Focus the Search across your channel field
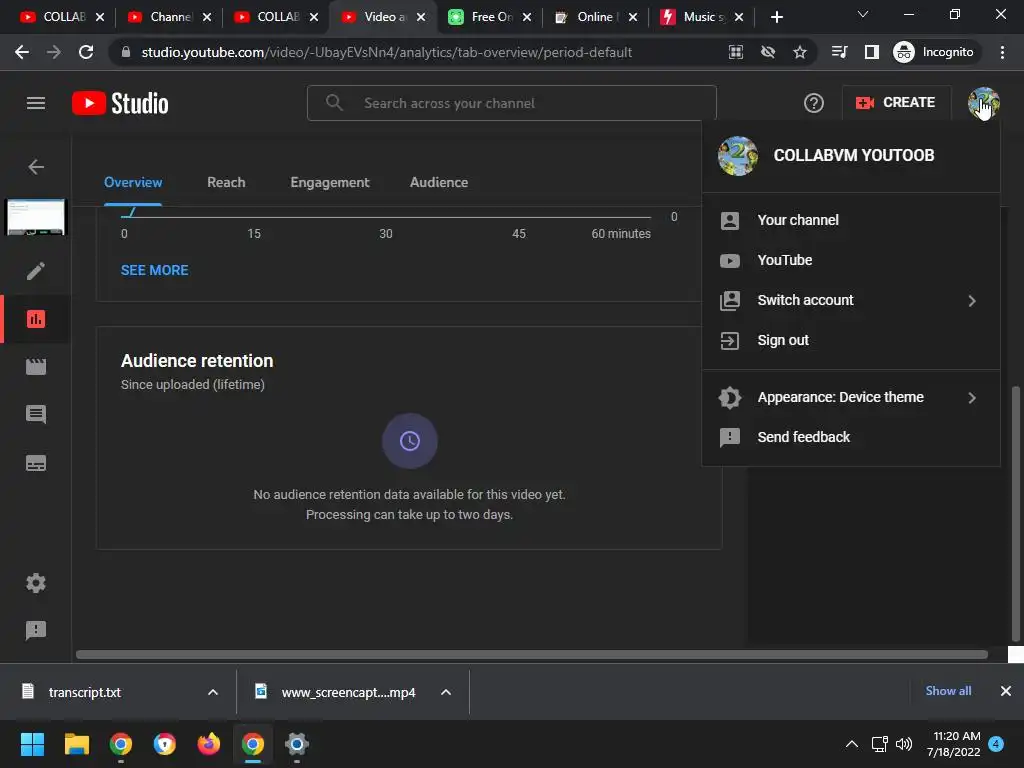The width and height of the screenshot is (1024, 768). coord(512,103)
